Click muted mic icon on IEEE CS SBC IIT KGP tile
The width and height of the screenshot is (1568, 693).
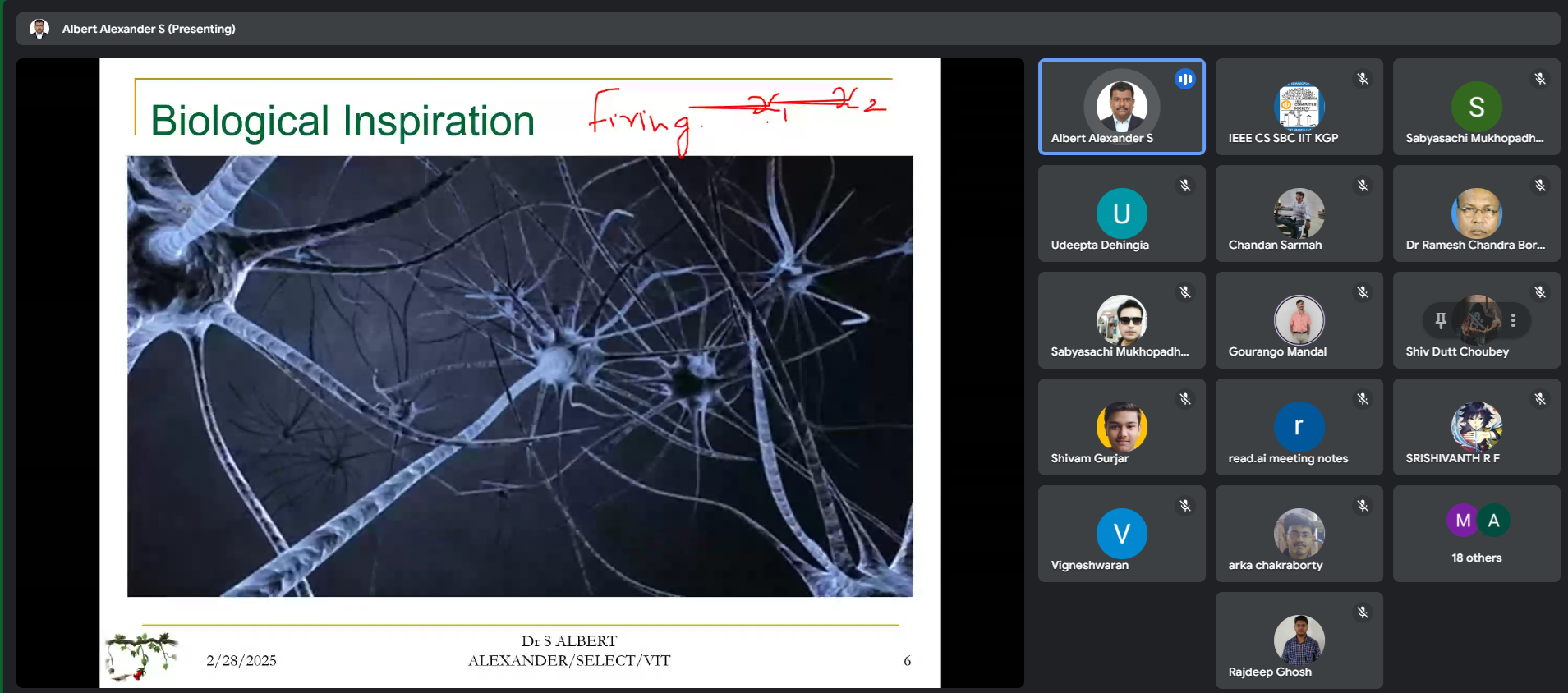click(x=1363, y=79)
